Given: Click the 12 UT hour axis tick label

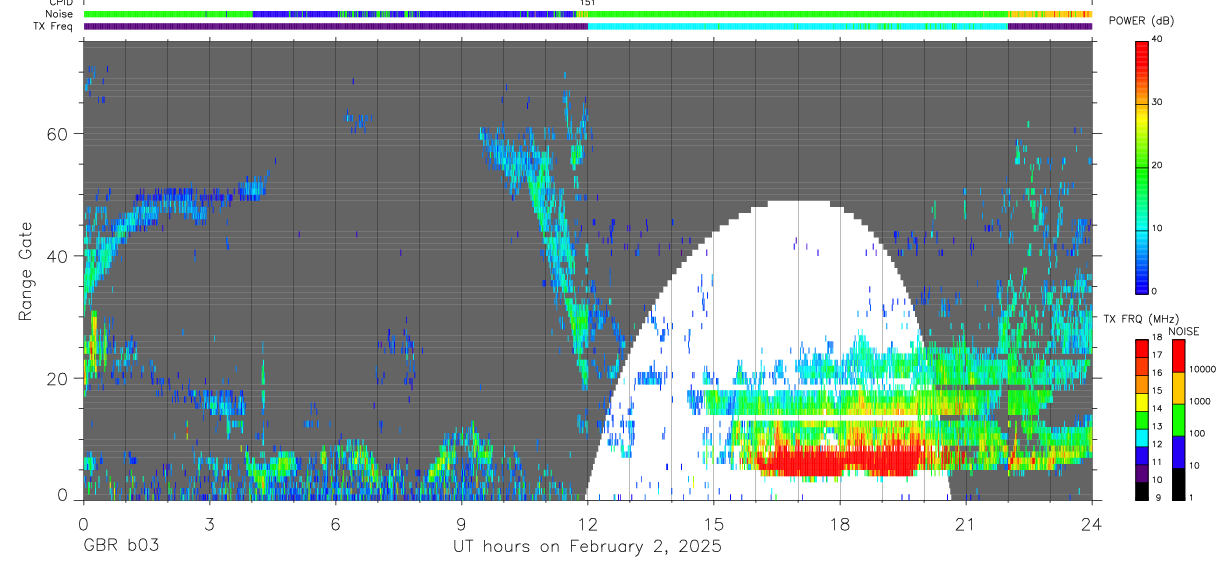Looking at the screenshot, I should [x=588, y=524].
